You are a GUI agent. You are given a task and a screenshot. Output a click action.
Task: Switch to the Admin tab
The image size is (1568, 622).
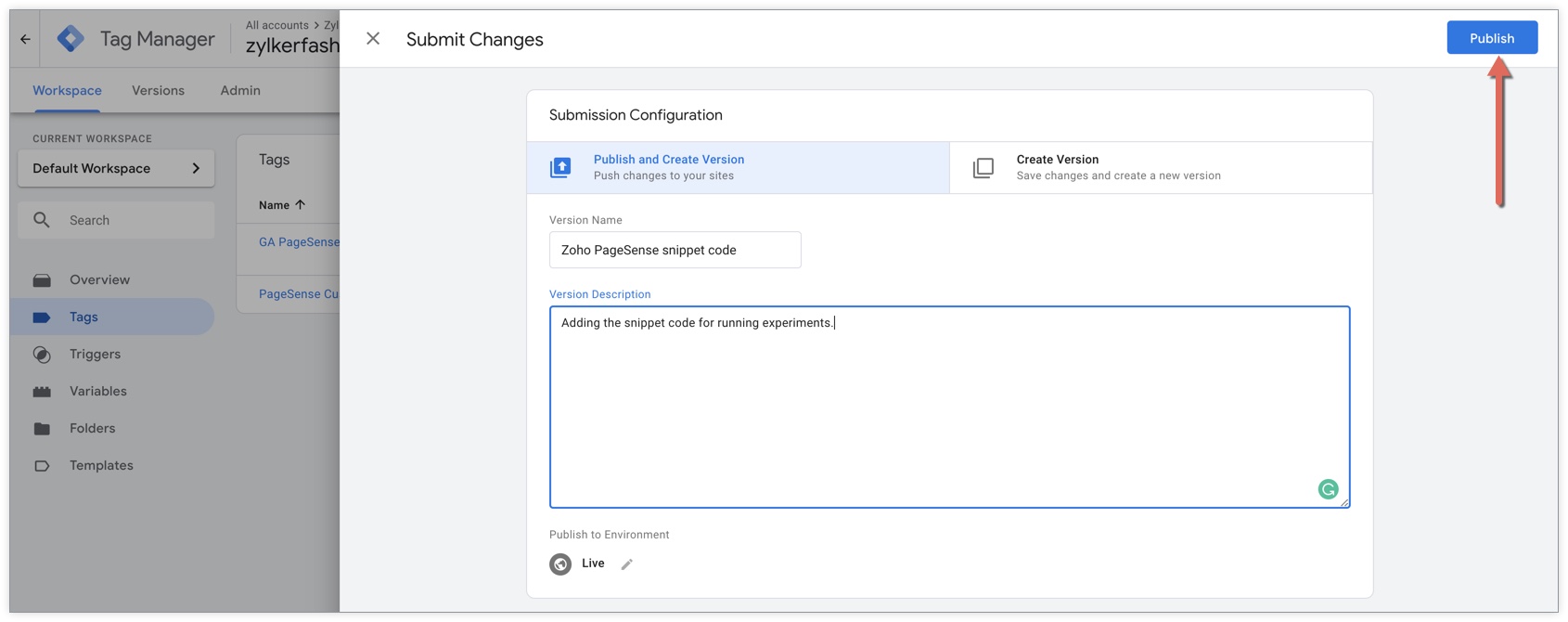[240, 90]
